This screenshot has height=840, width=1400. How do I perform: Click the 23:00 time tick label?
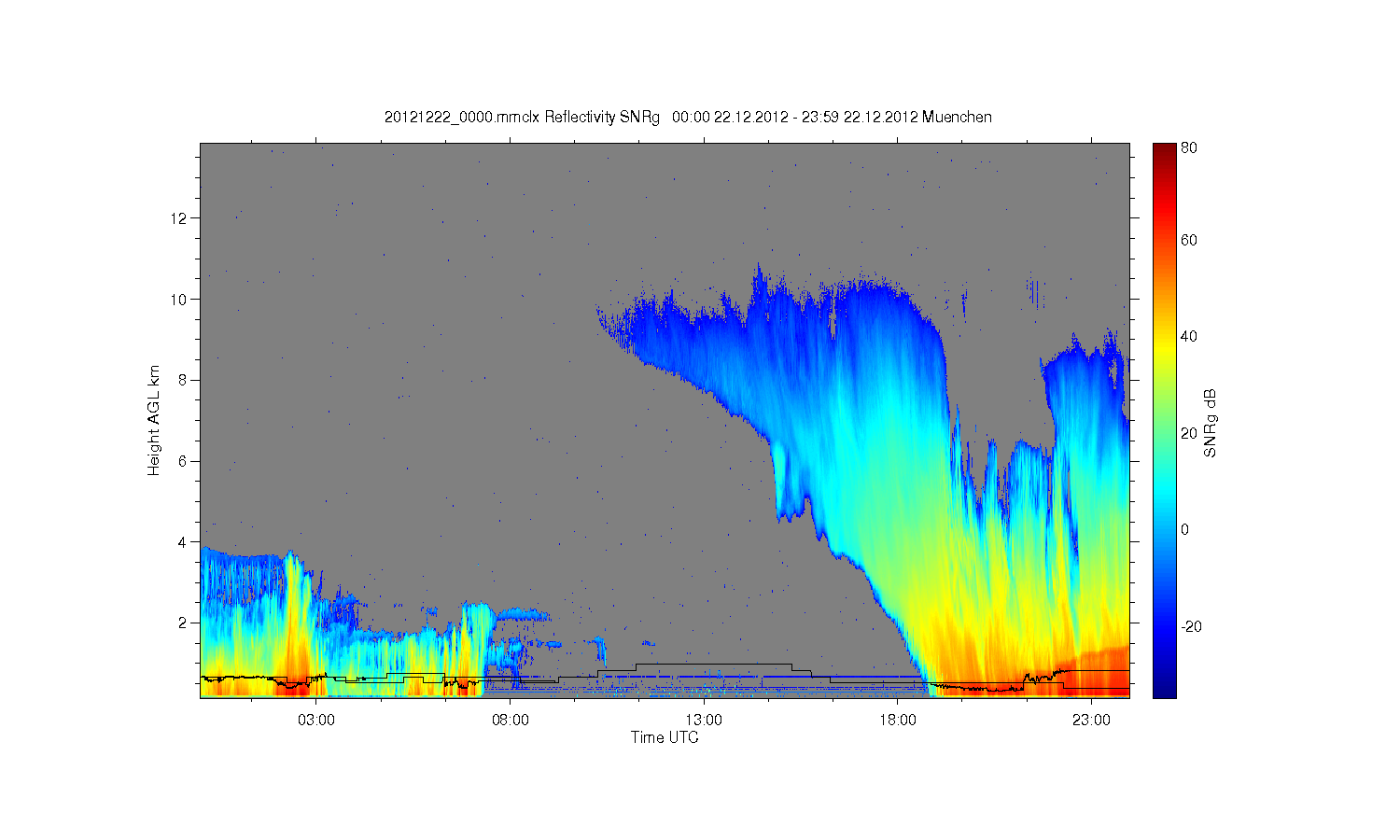pyautogui.click(x=1091, y=721)
